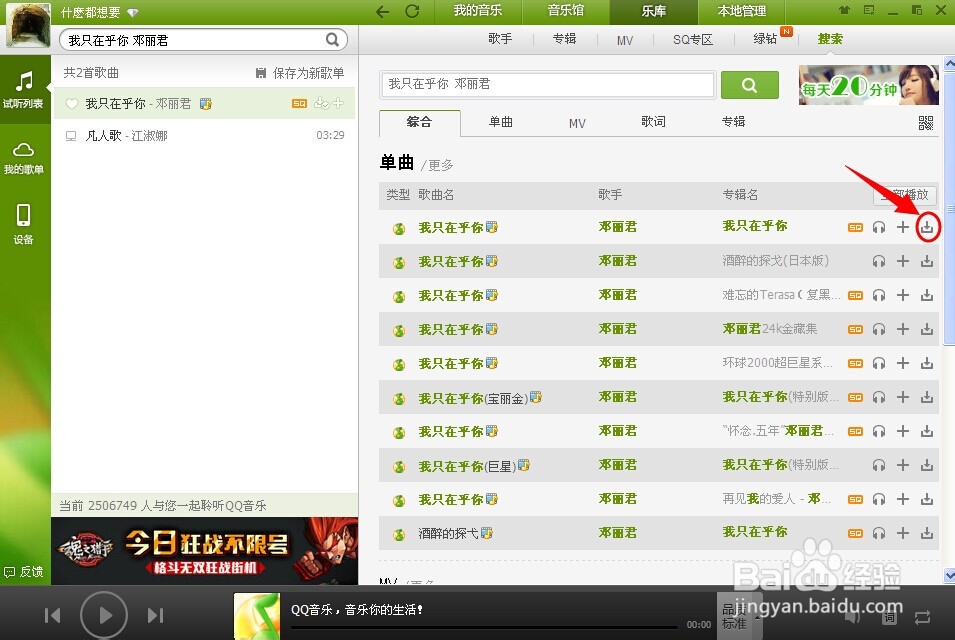The height and width of the screenshot is (640, 955).
Task: Click the headphone audition icon on first result
Action: point(879,227)
